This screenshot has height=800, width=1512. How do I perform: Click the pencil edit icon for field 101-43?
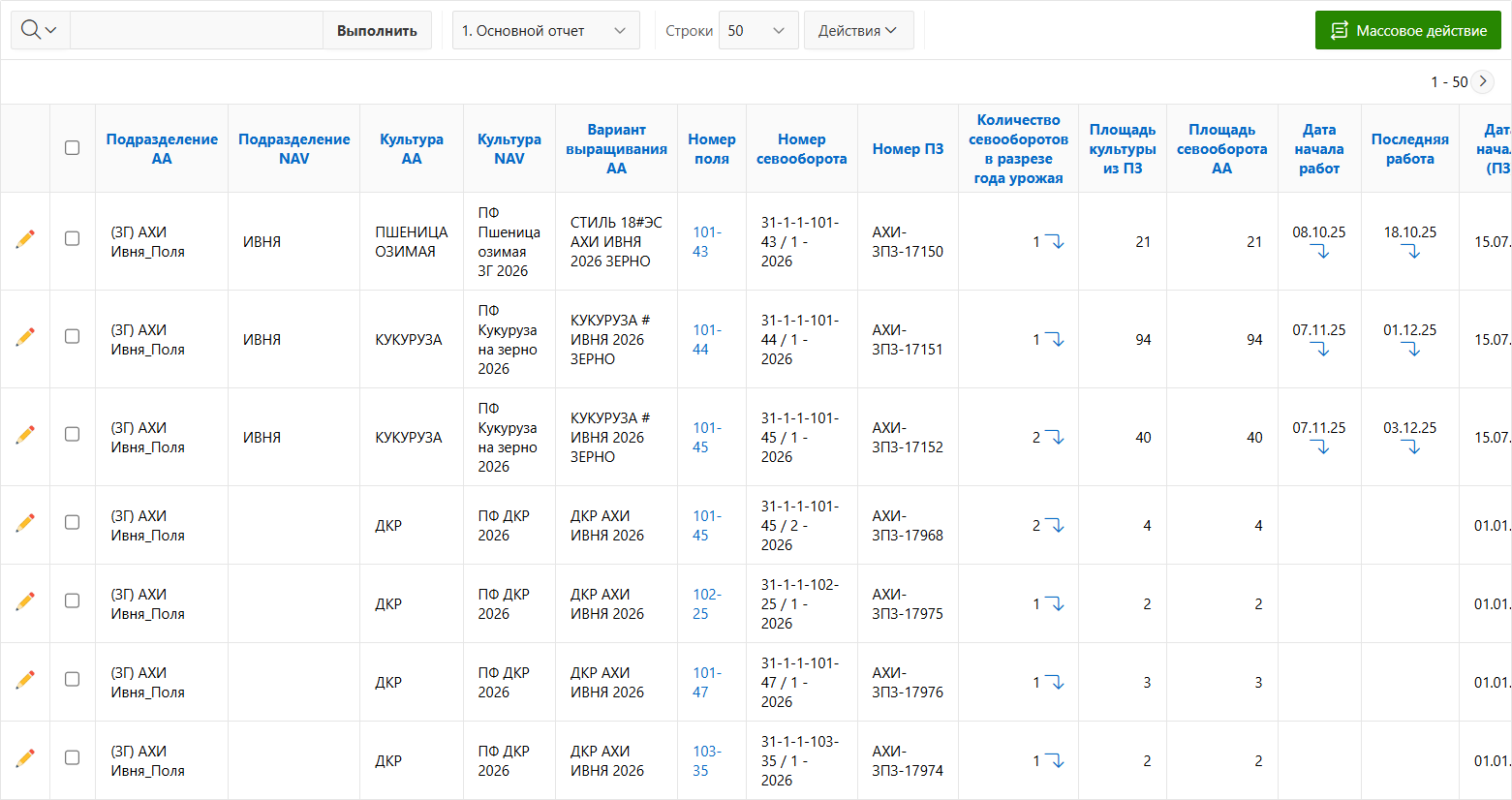tap(25, 239)
